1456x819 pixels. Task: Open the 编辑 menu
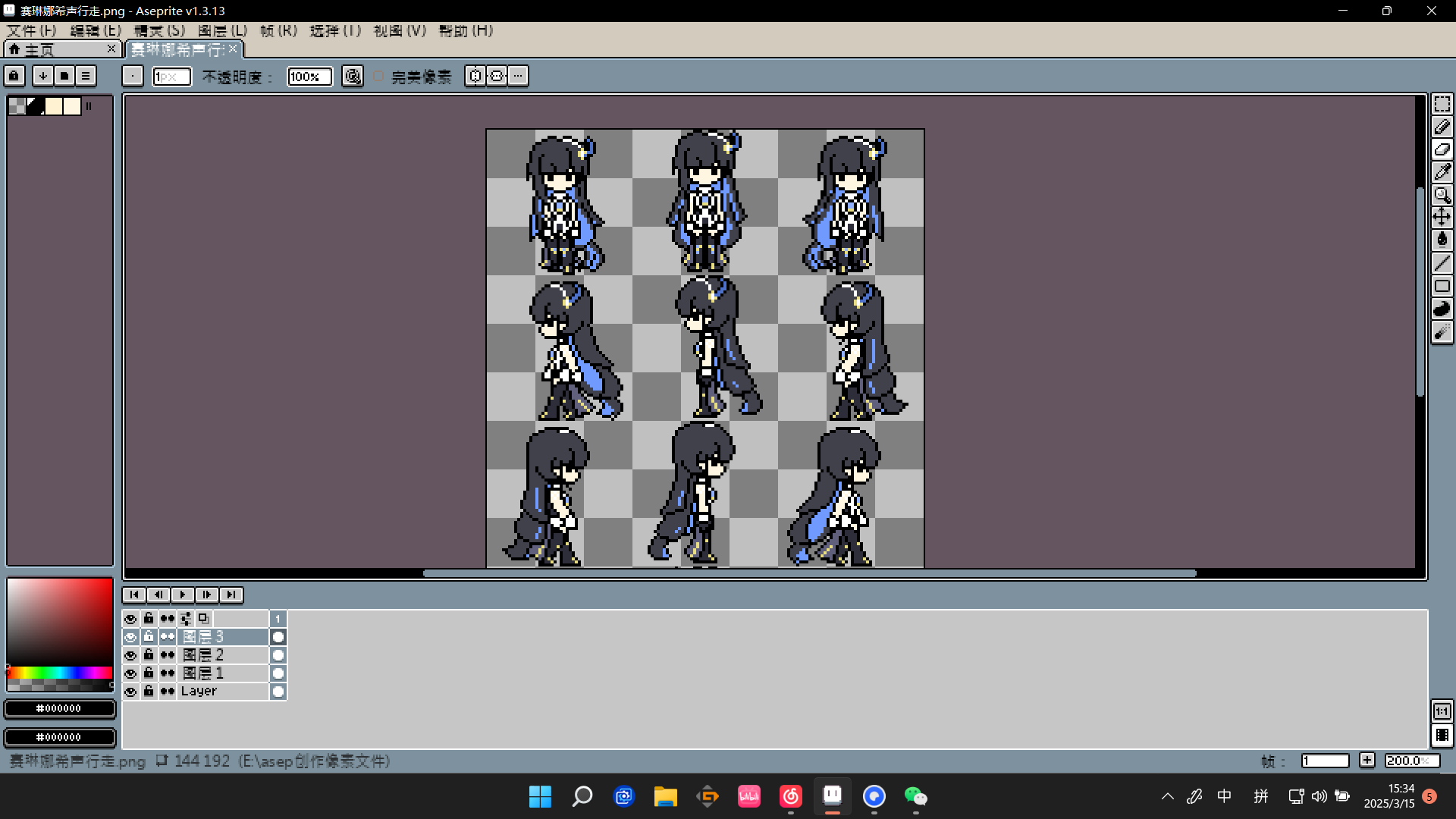pos(96,31)
